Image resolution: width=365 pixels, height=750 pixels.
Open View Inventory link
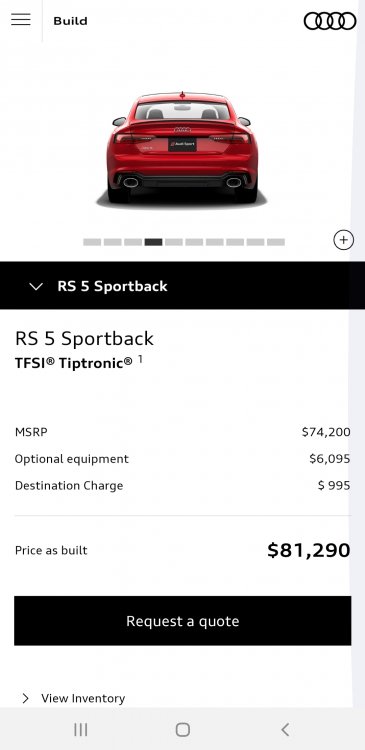[83, 698]
